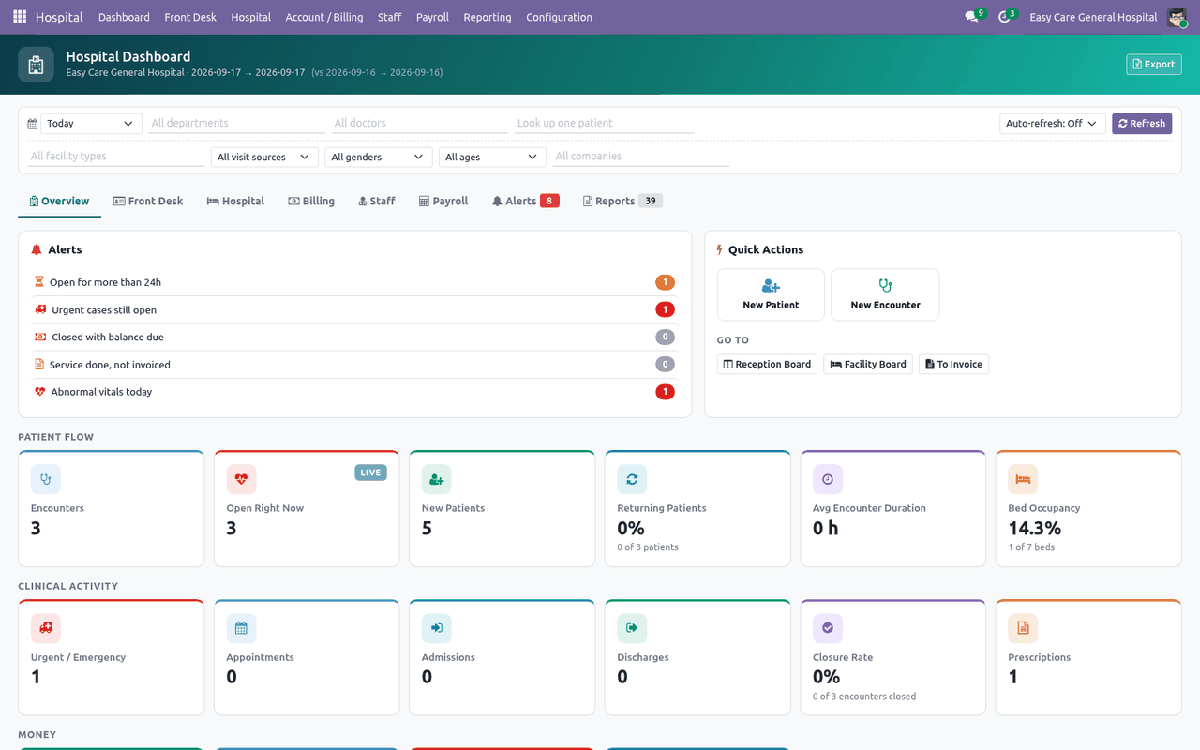This screenshot has width=1200, height=750.
Task: Switch to the Alerts tab with badge 8
Action: click(x=525, y=201)
